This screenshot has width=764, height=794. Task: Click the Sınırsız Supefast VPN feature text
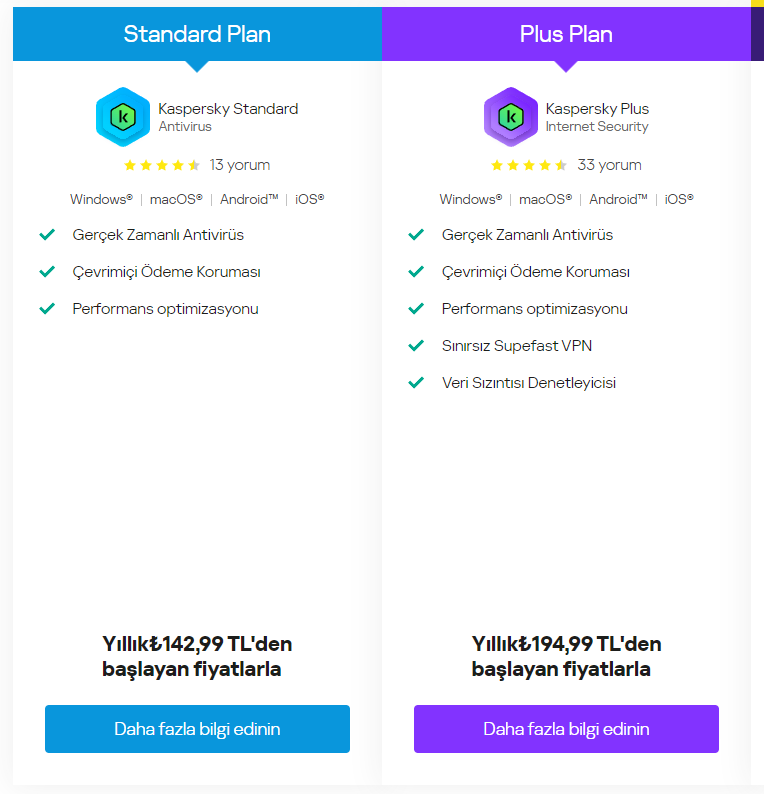coord(516,346)
